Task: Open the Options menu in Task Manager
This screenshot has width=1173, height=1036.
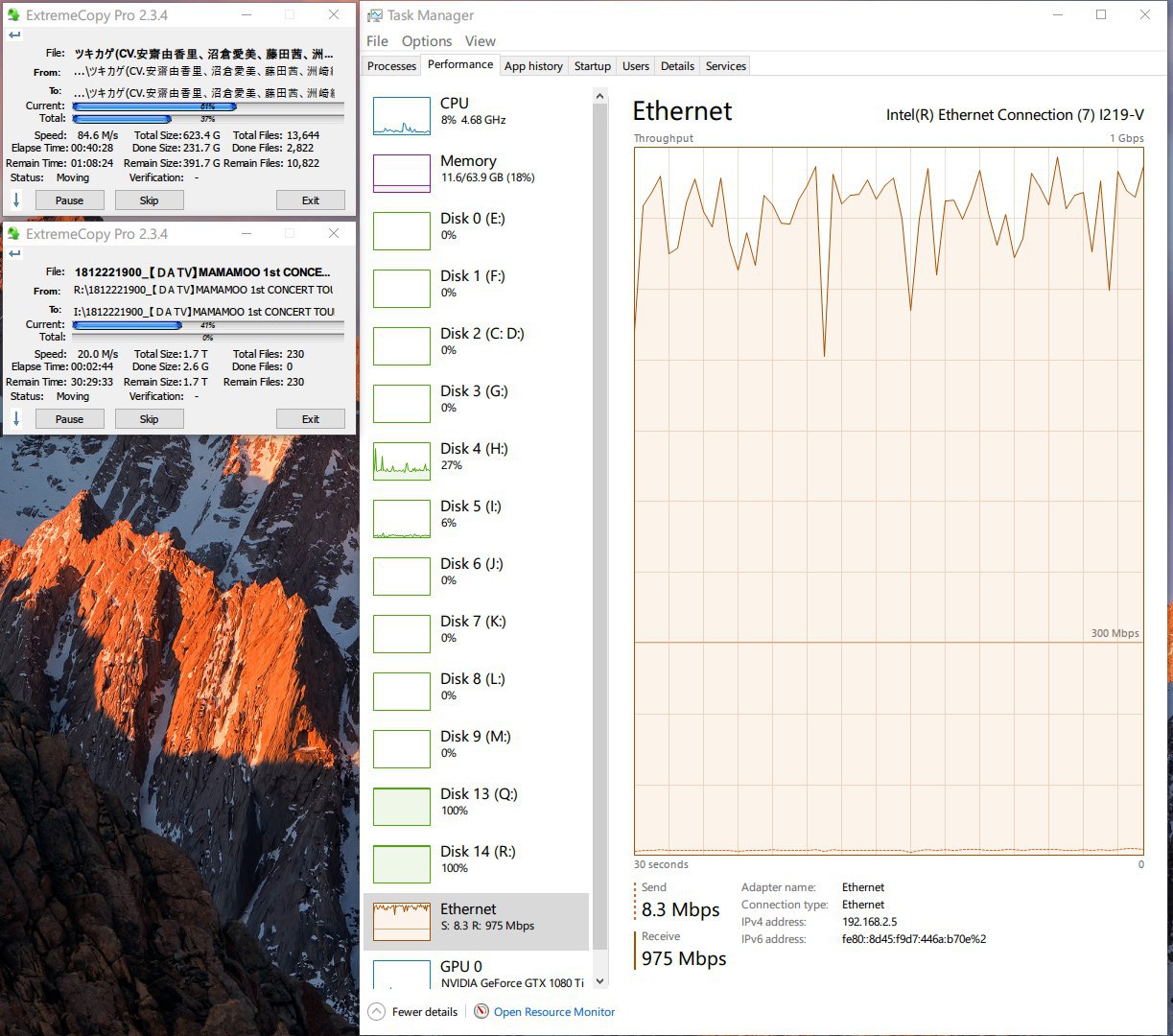Action: pos(426,41)
